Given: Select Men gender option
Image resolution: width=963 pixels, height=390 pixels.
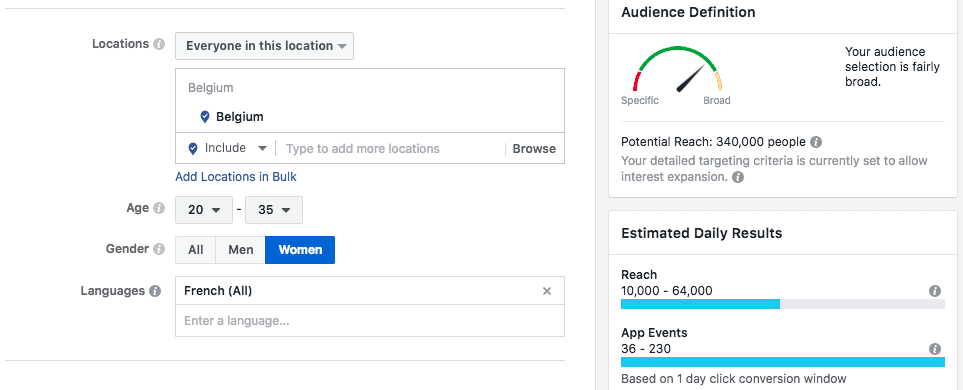Looking at the screenshot, I should 241,250.
